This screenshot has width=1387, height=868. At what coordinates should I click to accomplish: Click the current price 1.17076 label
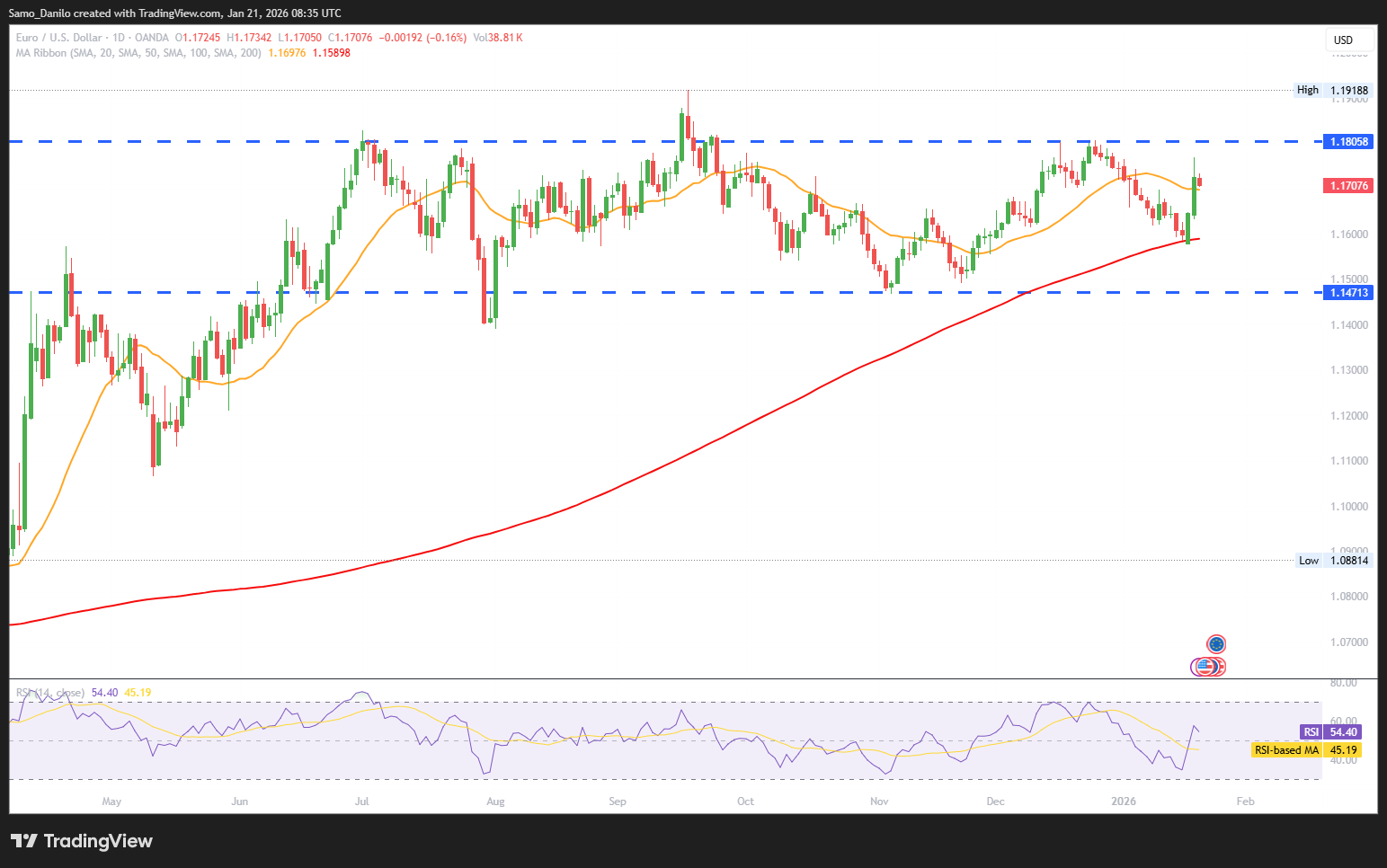click(1349, 186)
